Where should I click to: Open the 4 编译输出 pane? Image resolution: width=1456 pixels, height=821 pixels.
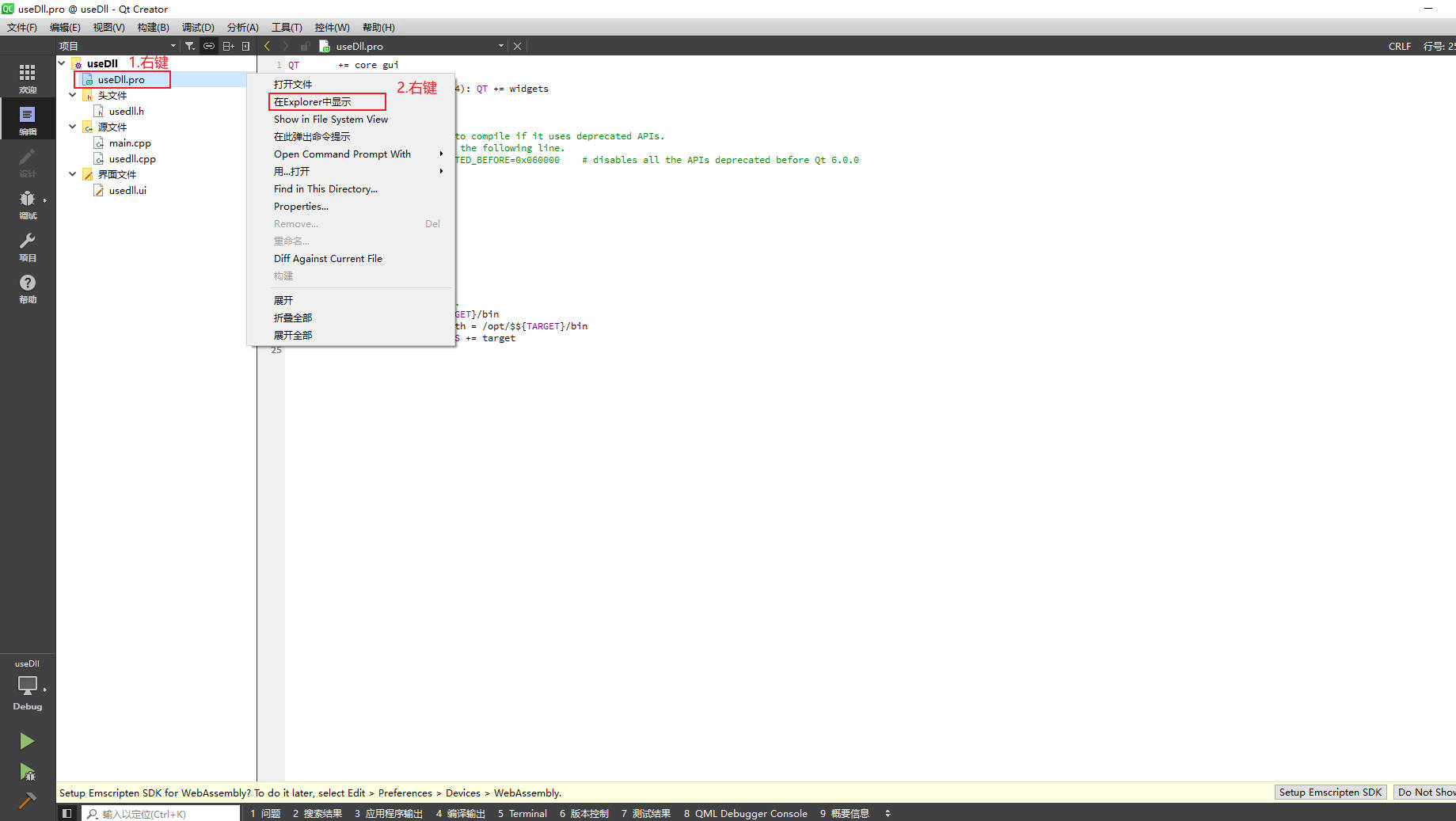[x=460, y=813]
